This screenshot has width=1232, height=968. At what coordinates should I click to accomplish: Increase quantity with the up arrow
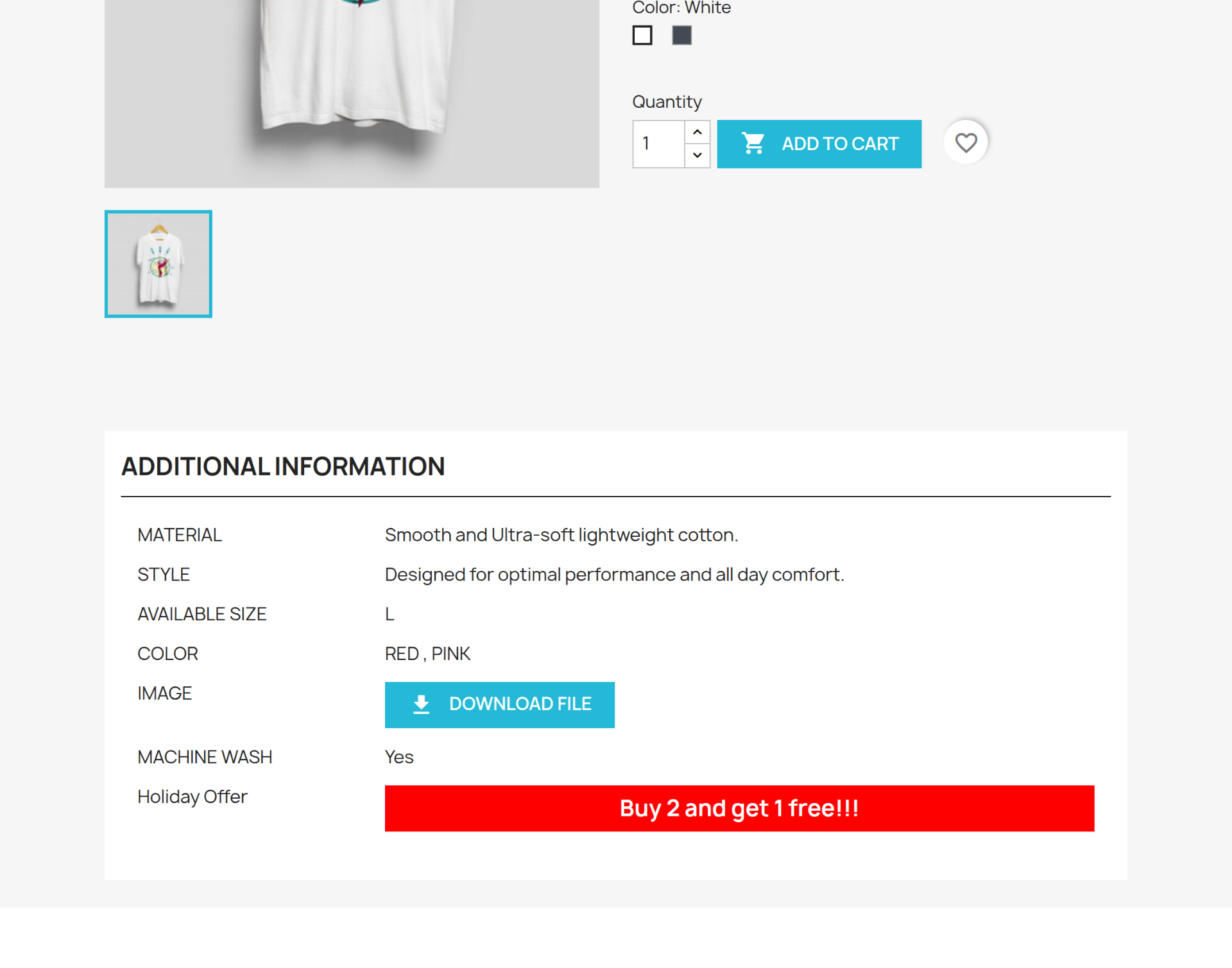click(x=697, y=132)
